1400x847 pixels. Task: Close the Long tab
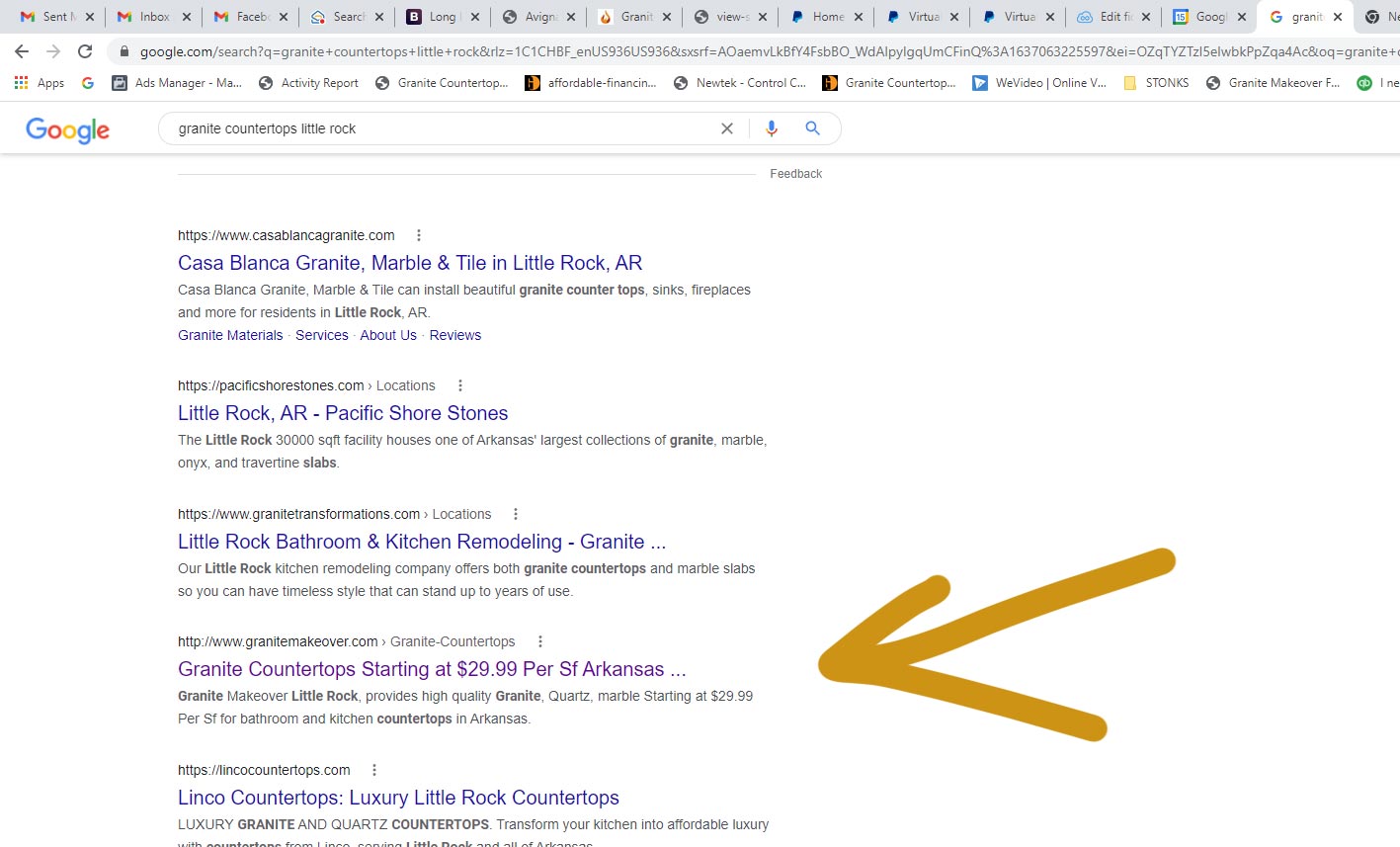pyautogui.click(x=474, y=17)
